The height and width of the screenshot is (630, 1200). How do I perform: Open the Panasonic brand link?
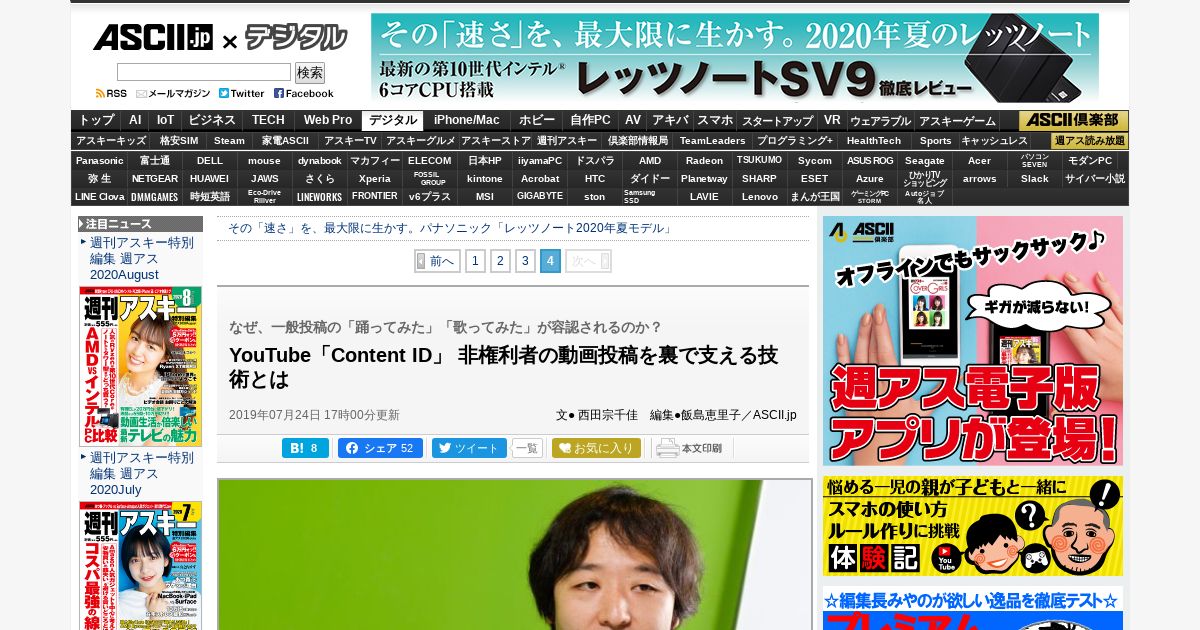pos(100,160)
